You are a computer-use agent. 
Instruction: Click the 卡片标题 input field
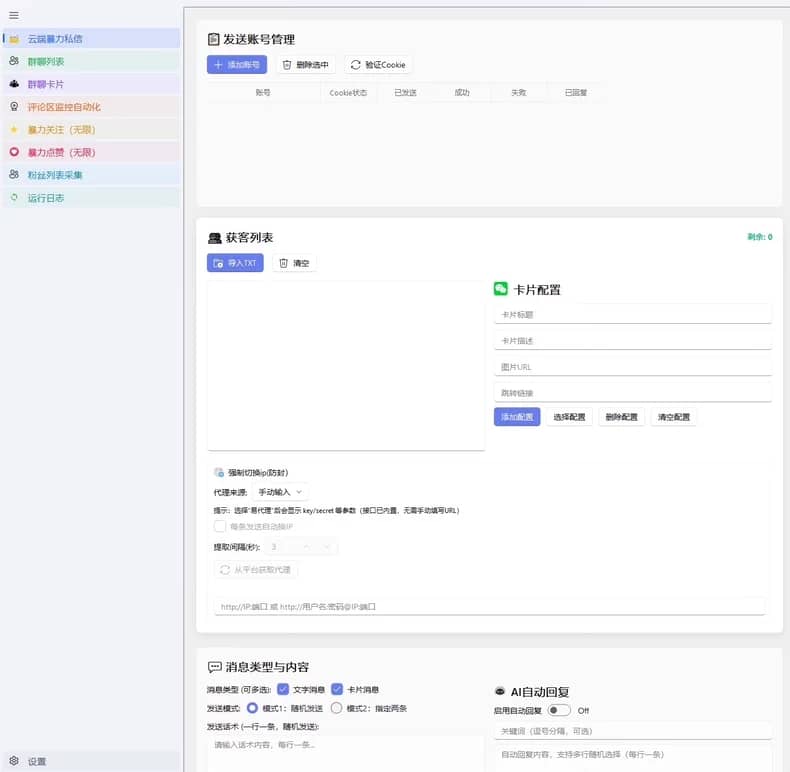632,314
